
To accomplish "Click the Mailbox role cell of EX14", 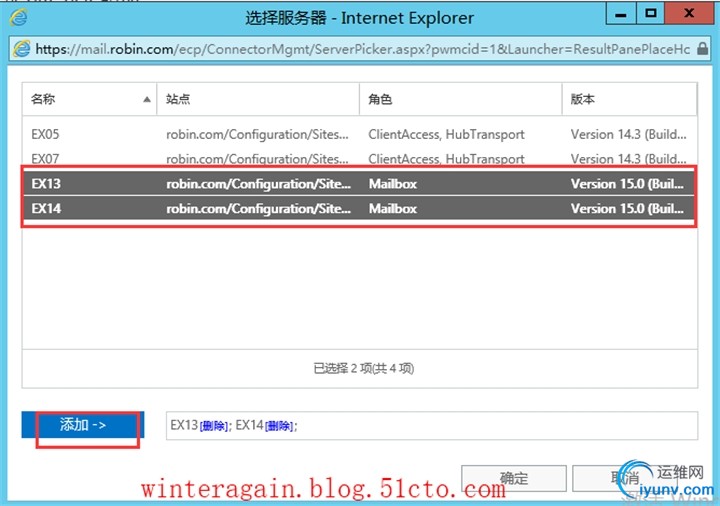I will pyautogui.click(x=393, y=208).
